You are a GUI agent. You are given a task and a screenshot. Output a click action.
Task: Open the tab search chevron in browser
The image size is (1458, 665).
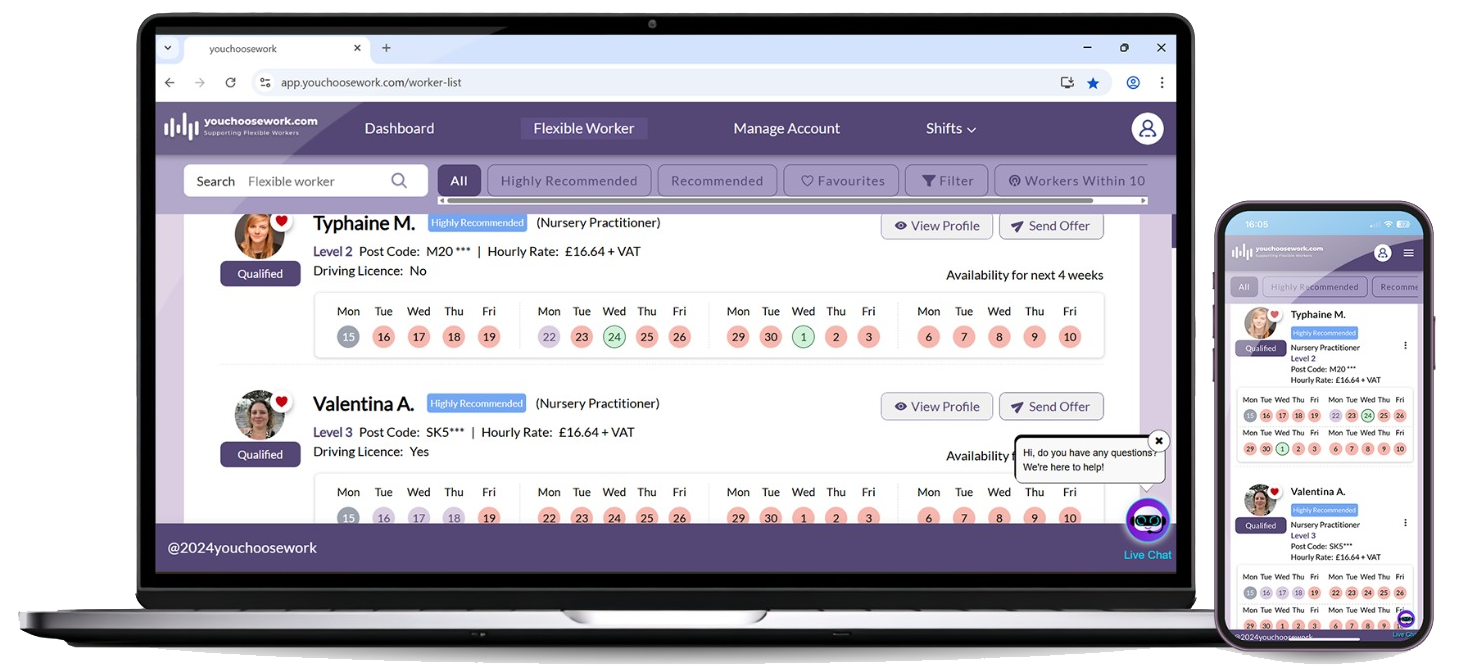click(x=167, y=48)
